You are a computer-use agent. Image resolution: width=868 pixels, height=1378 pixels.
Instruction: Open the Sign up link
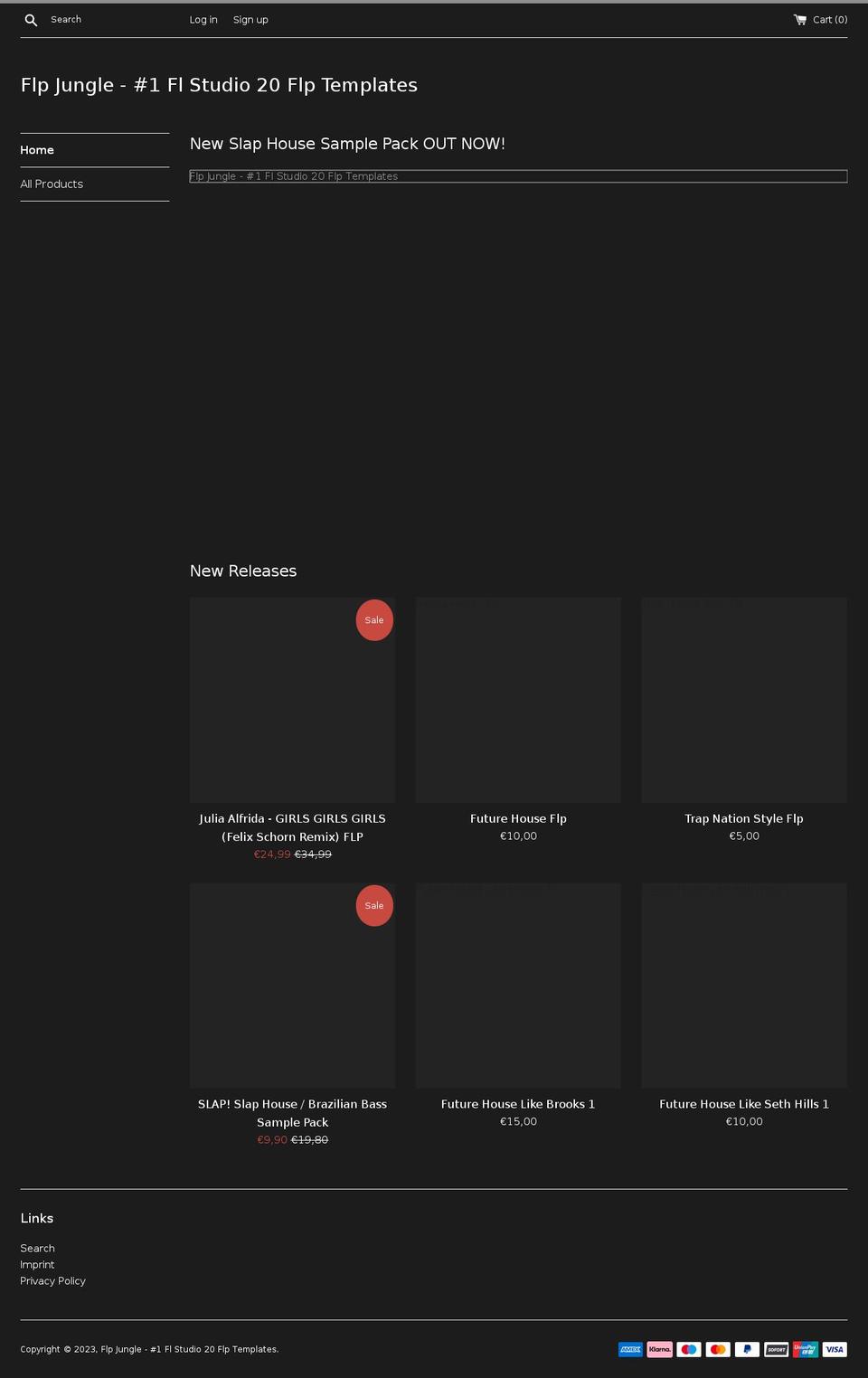tap(250, 20)
